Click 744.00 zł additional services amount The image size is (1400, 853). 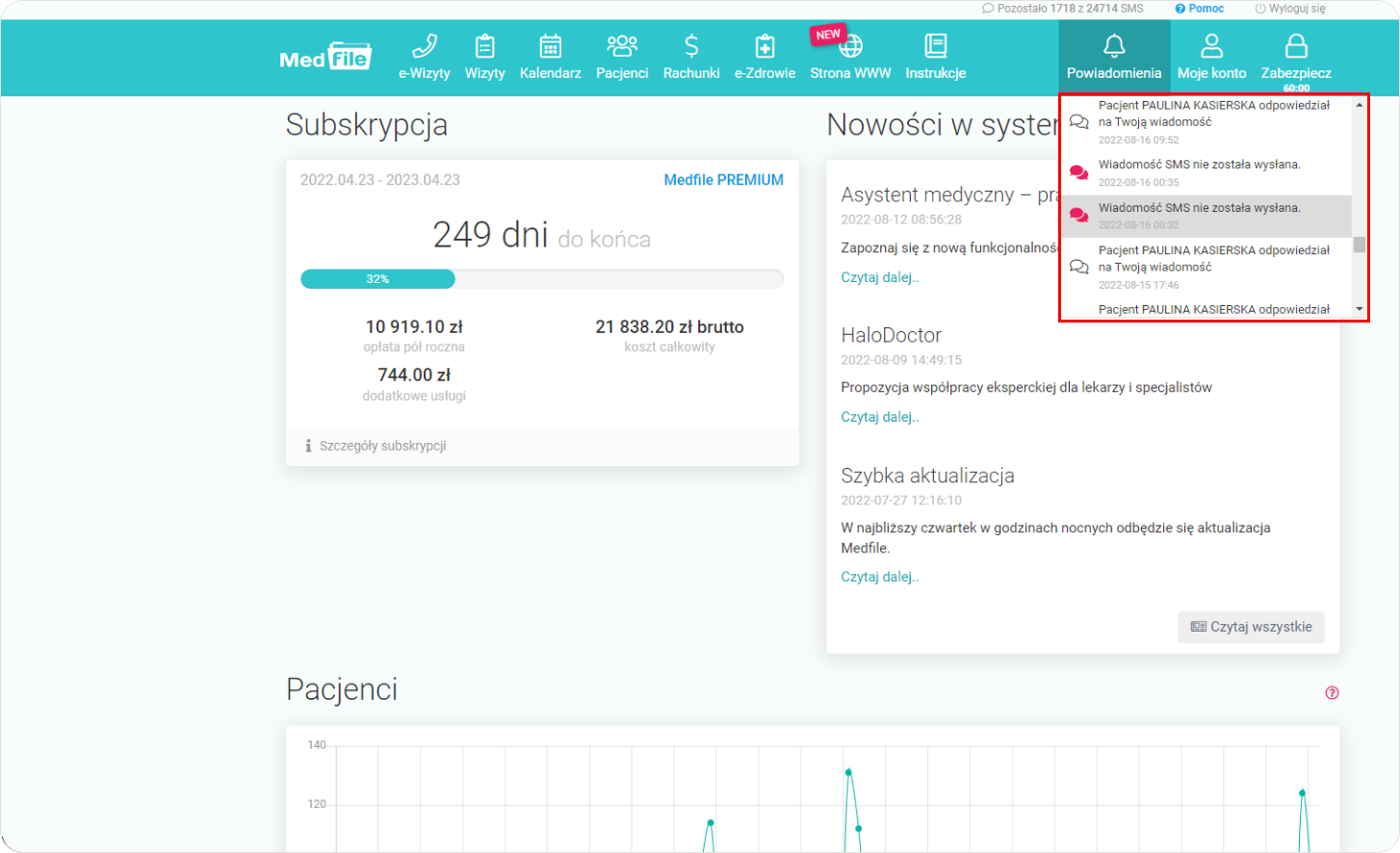coord(414,375)
